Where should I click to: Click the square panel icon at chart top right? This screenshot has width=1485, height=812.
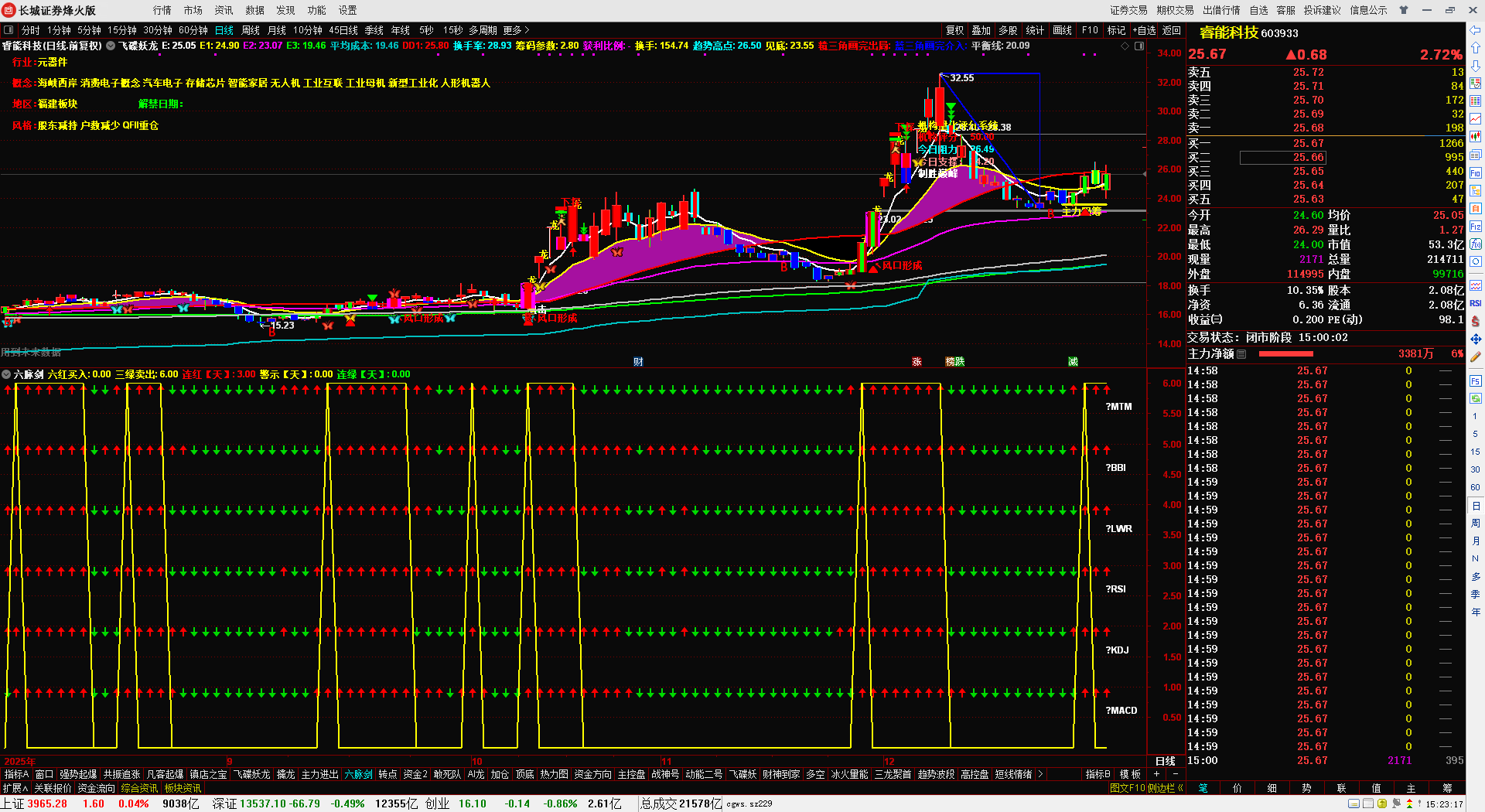tap(1139, 46)
